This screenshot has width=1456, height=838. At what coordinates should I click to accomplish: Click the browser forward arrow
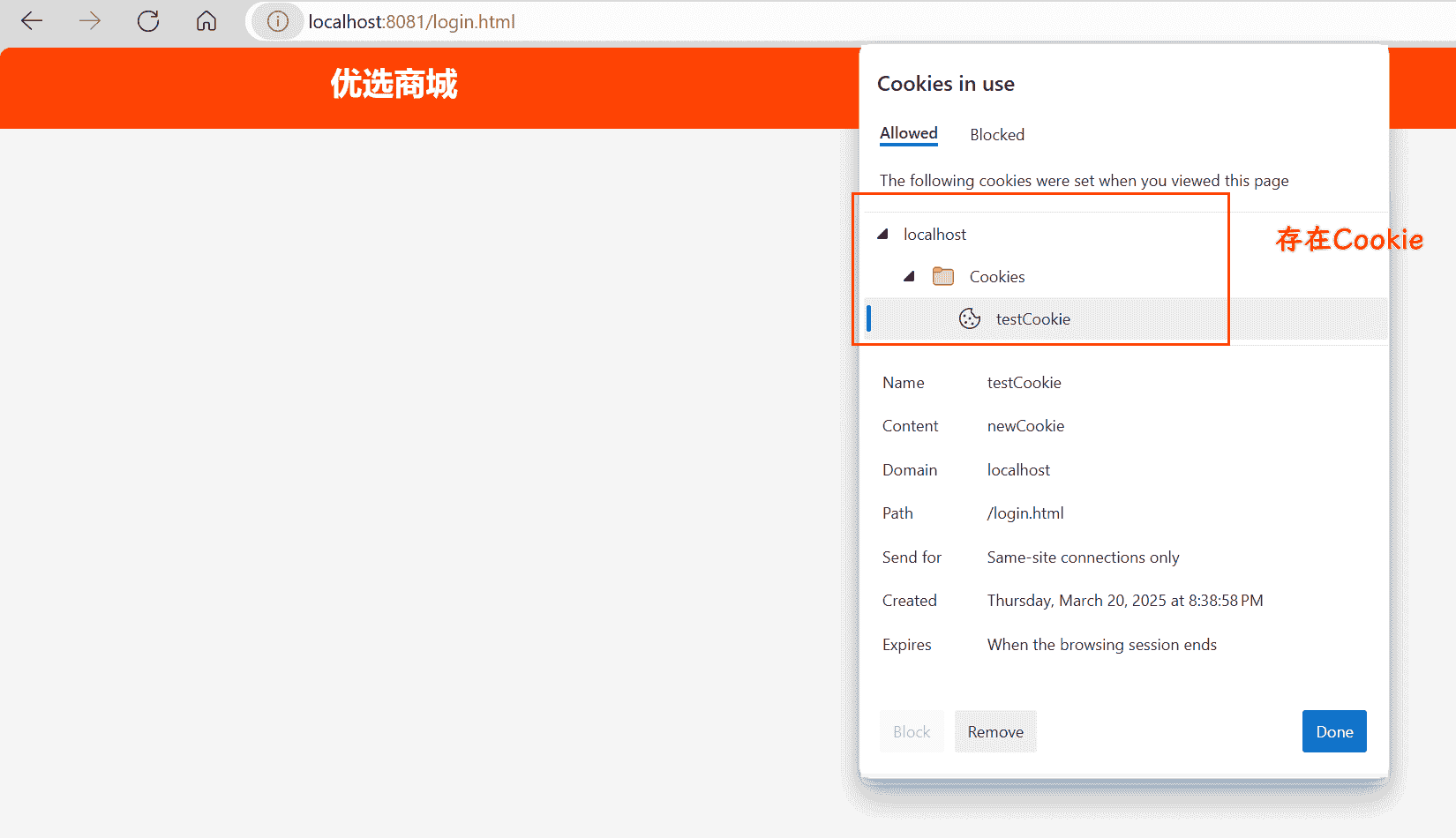(x=90, y=21)
